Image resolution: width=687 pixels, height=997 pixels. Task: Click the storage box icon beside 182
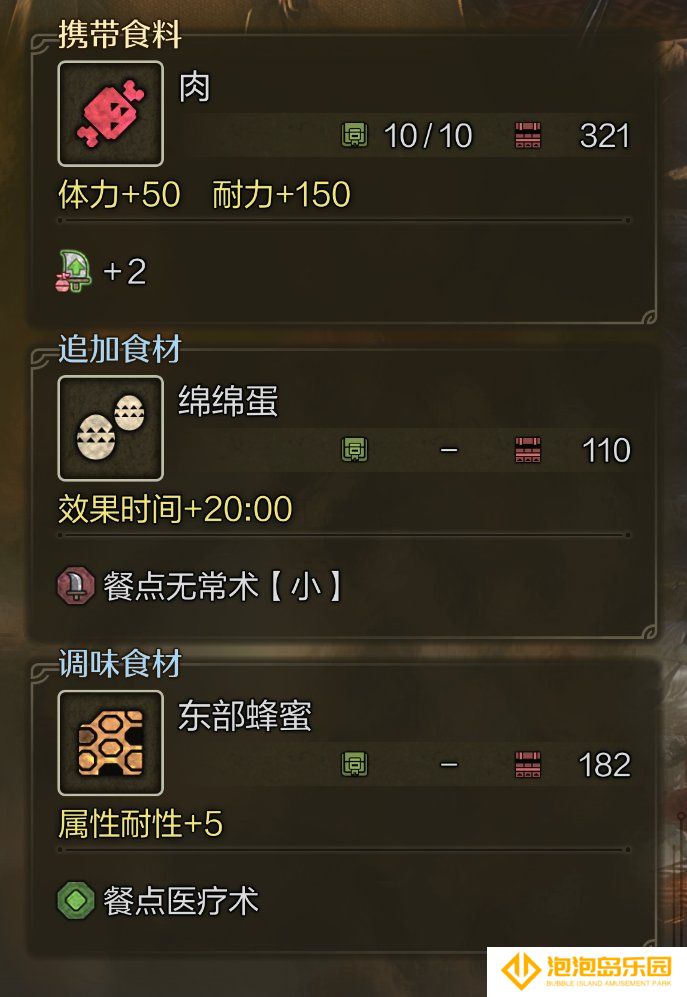point(528,764)
